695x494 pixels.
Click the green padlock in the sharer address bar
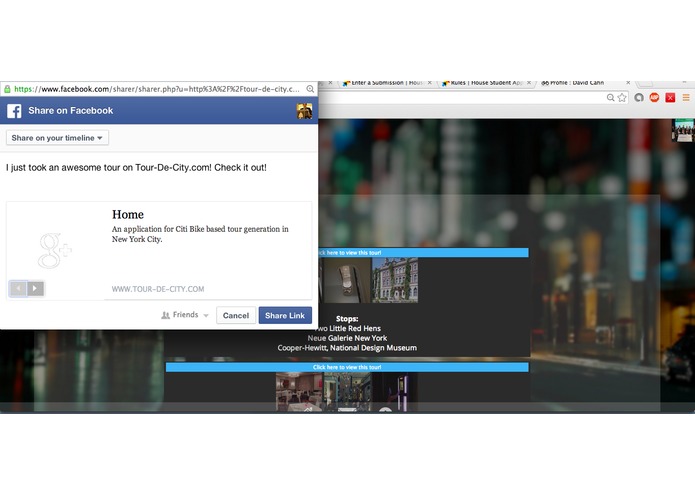pyautogui.click(x=7, y=89)
